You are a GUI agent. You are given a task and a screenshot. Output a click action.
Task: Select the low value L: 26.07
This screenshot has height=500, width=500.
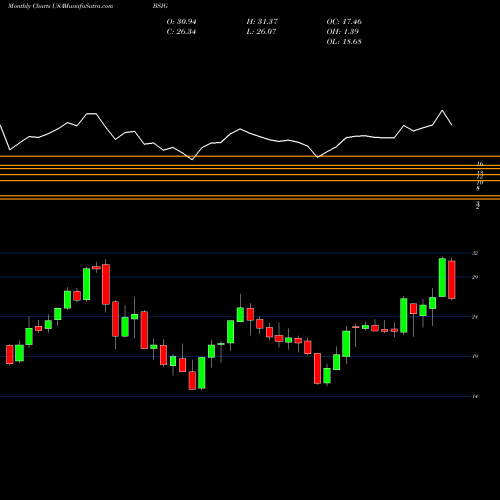click(261, 32)
